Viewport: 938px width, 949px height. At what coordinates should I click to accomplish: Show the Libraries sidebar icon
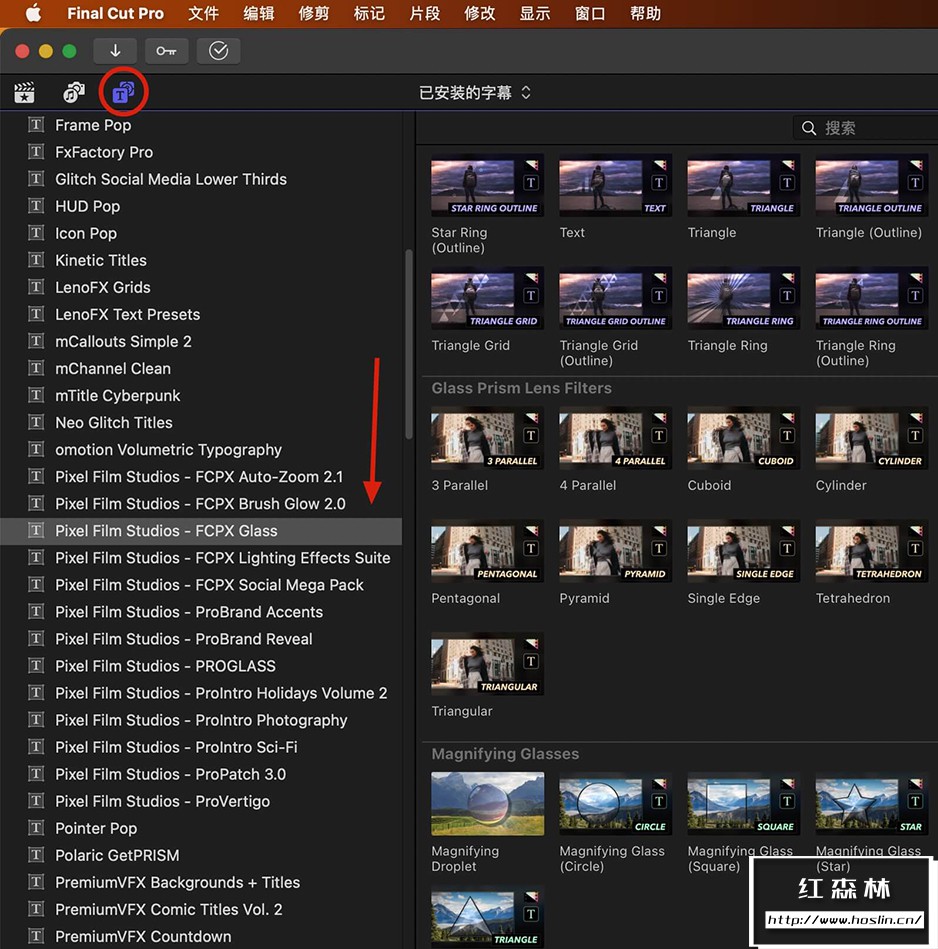(x=24, y=93)
